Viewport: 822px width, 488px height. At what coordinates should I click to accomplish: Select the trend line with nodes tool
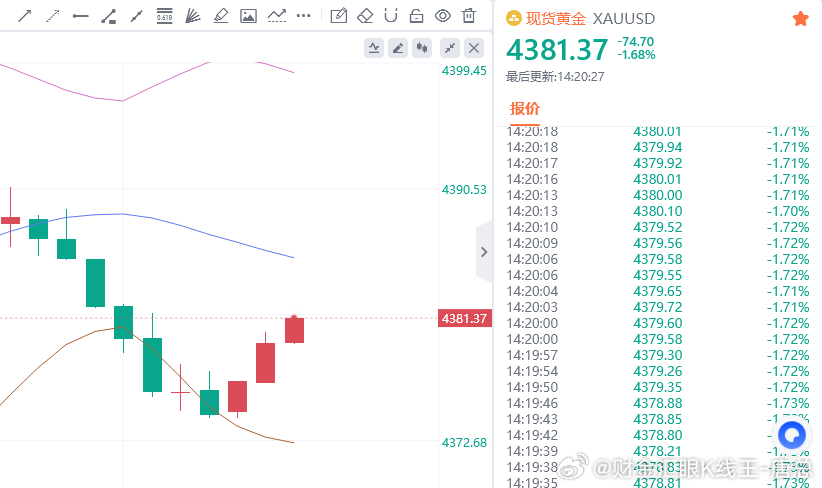point(136,16)
